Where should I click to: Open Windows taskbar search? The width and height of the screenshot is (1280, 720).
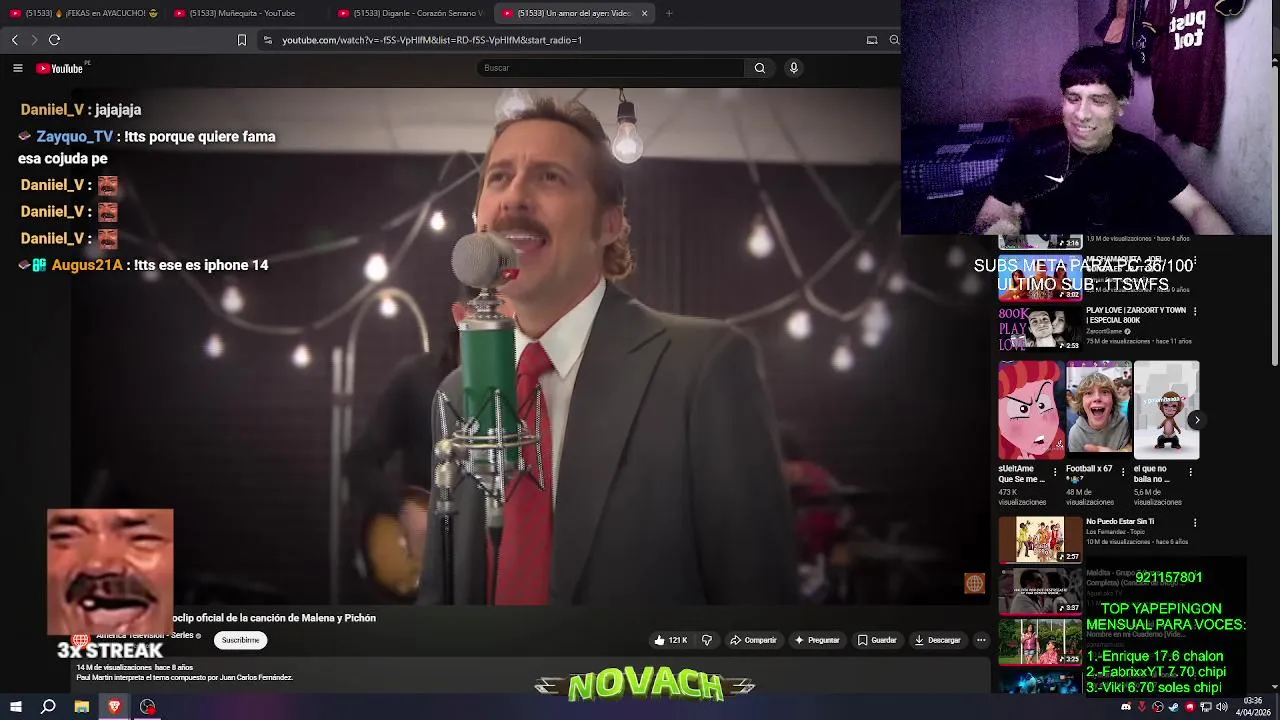pos(48,707)
